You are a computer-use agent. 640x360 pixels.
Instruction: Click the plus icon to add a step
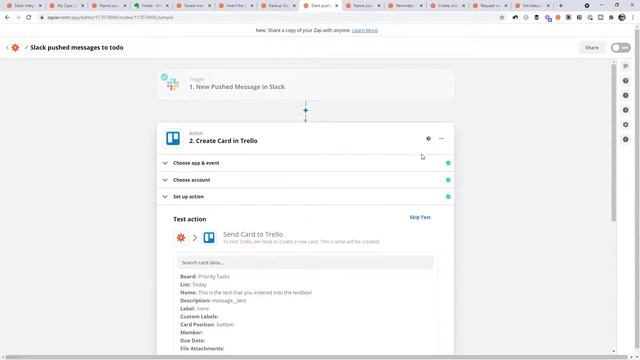pyautogui.click(x=305, y=110)
